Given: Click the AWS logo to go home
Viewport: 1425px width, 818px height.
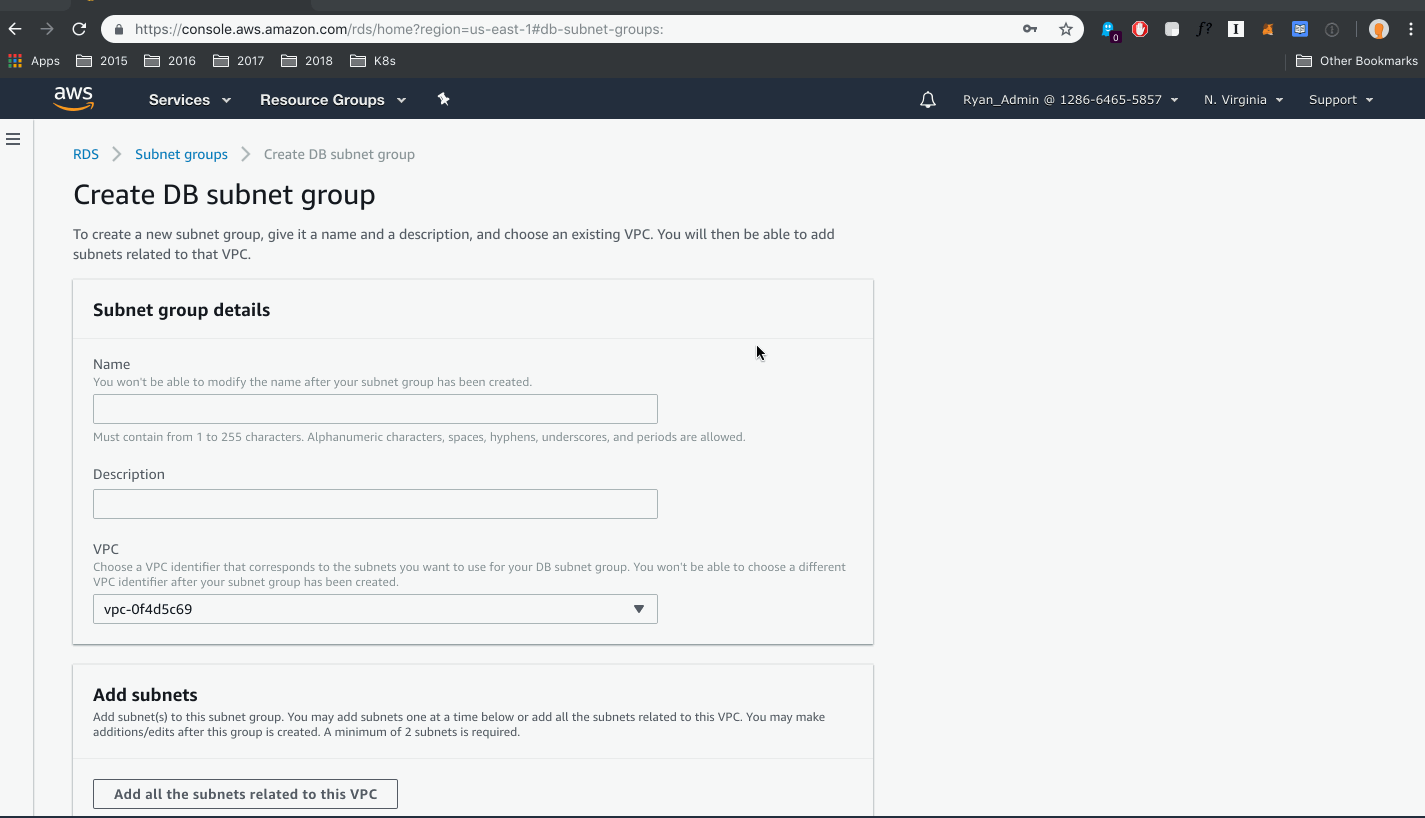Looking at the screenshot, I should tap(71, 98).
